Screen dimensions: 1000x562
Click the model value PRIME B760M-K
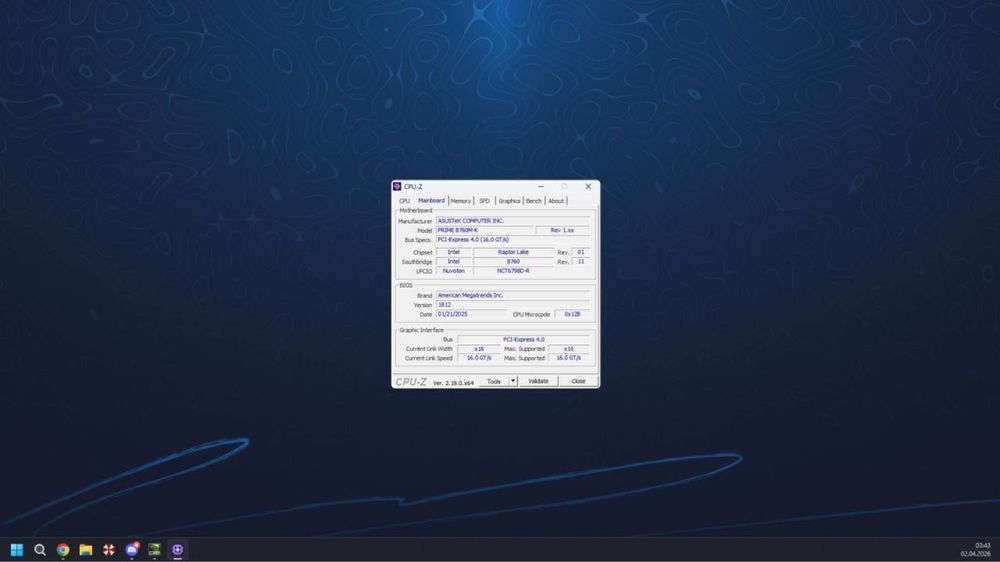(485, 230)
